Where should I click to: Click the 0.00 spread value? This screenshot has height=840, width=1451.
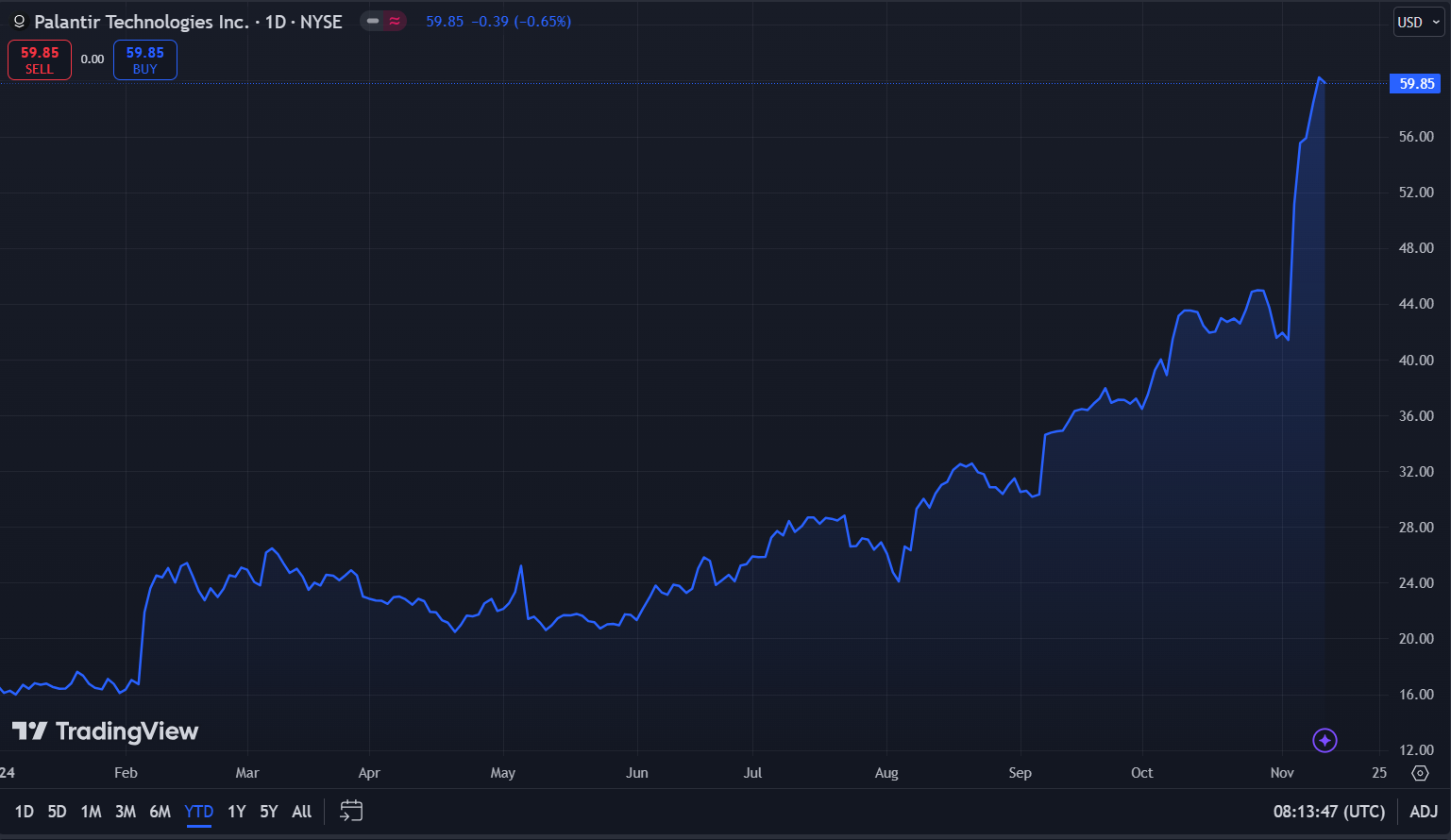93,59
